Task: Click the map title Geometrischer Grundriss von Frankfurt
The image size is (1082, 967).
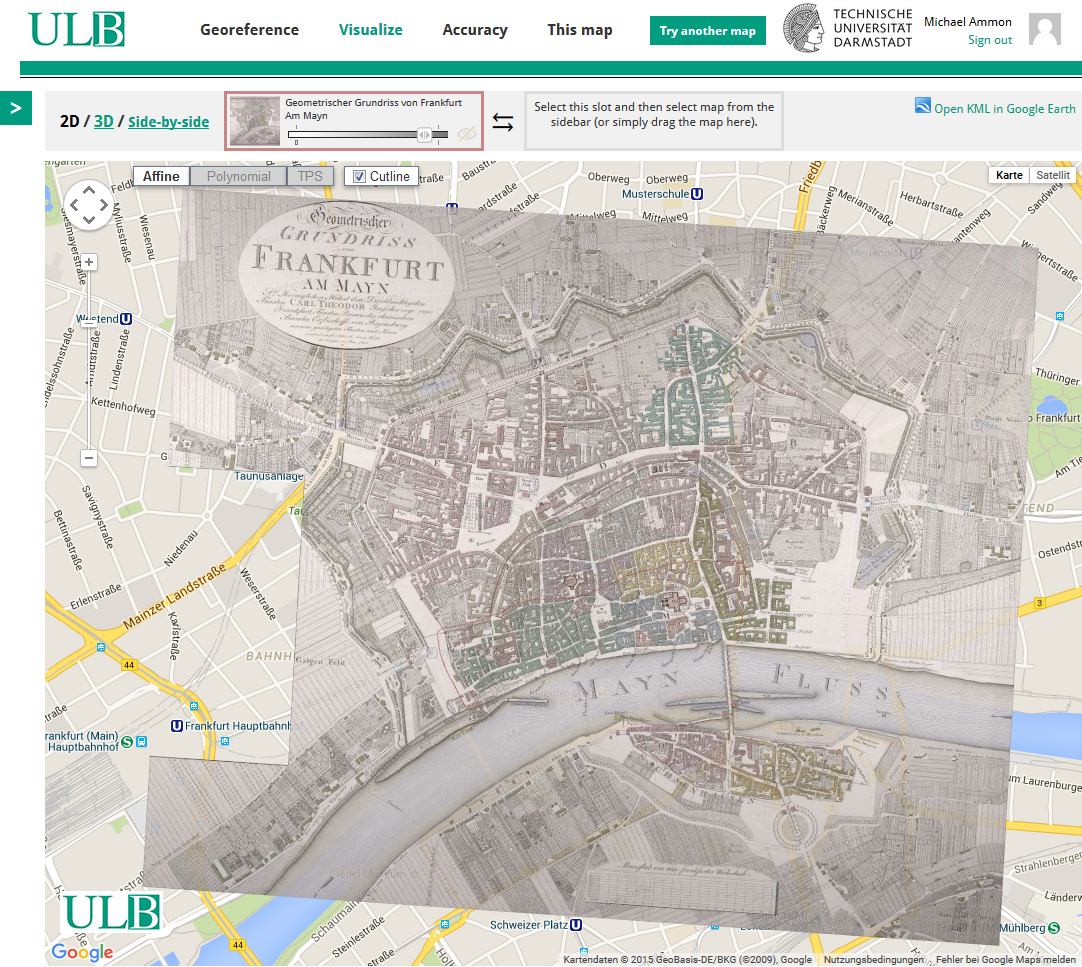Action: [x=373, y=109]
